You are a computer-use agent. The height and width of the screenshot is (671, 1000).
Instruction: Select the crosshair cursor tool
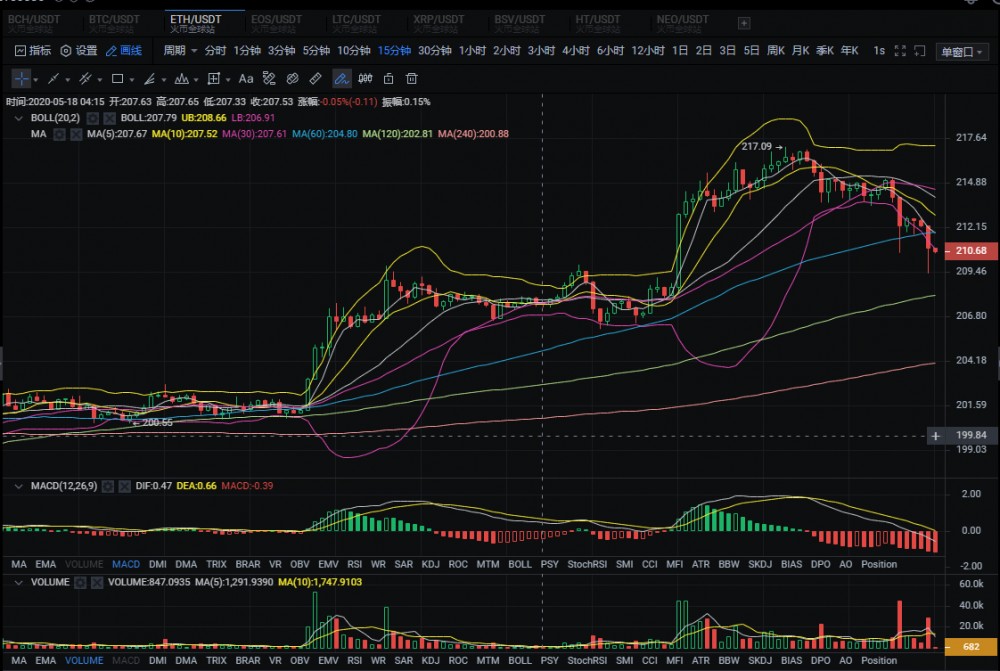(x=24, y=78)
